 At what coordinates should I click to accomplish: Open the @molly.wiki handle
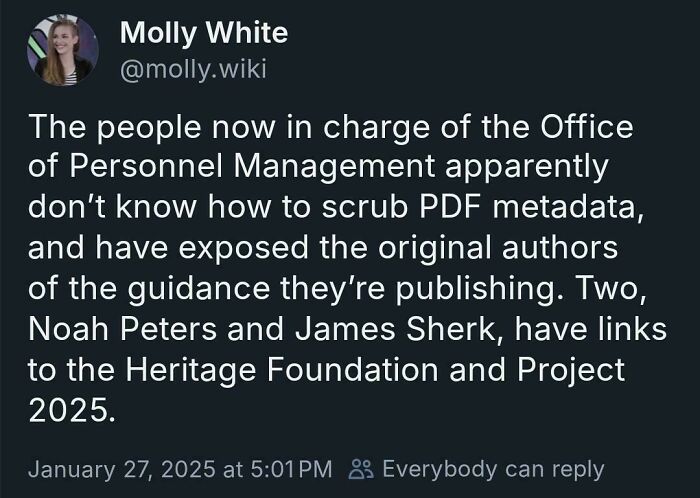(x=193, y=69)
